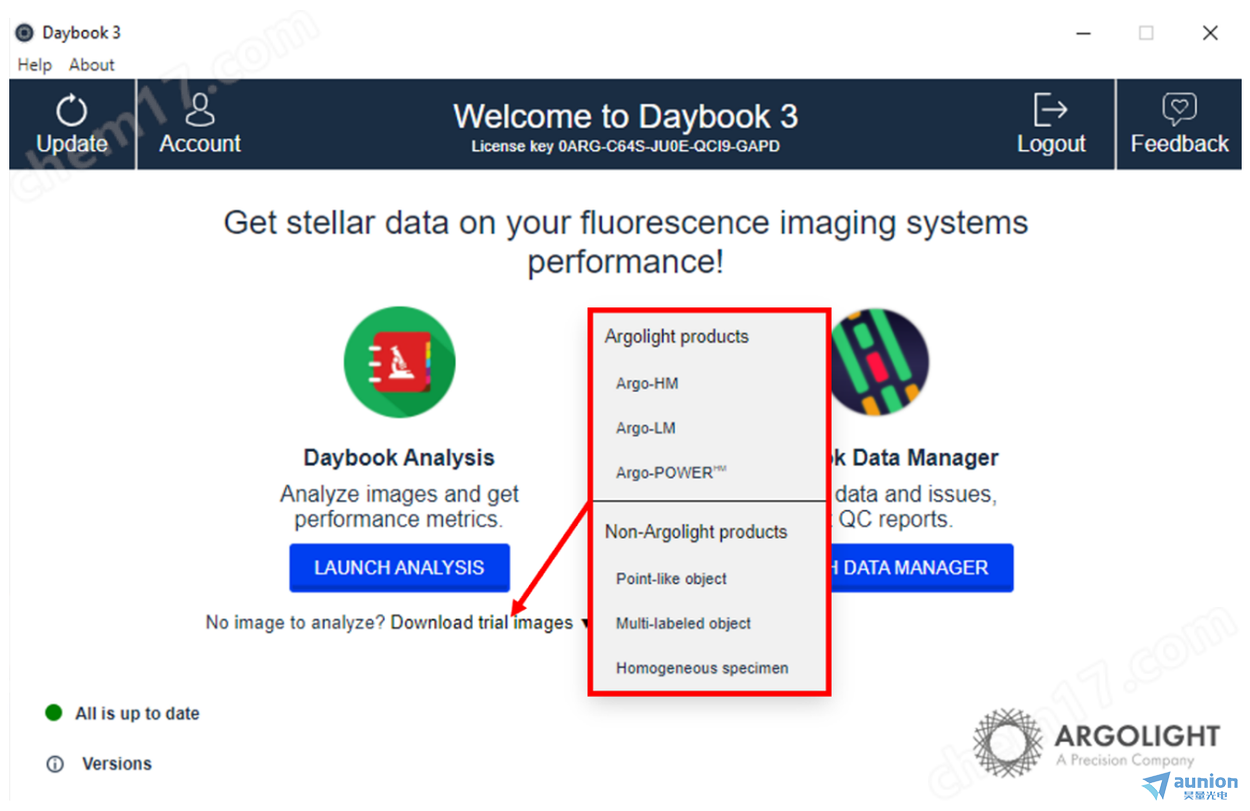Image resolution: width=1250 pixels, height=811 pixels.
Task: Open the Help menu
Action: [34, 65]
